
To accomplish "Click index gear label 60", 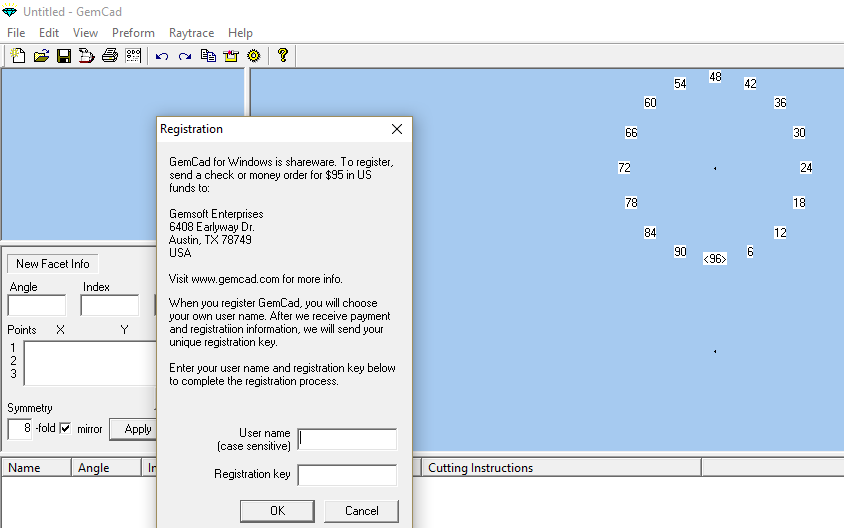I will [x=650, y=103].
